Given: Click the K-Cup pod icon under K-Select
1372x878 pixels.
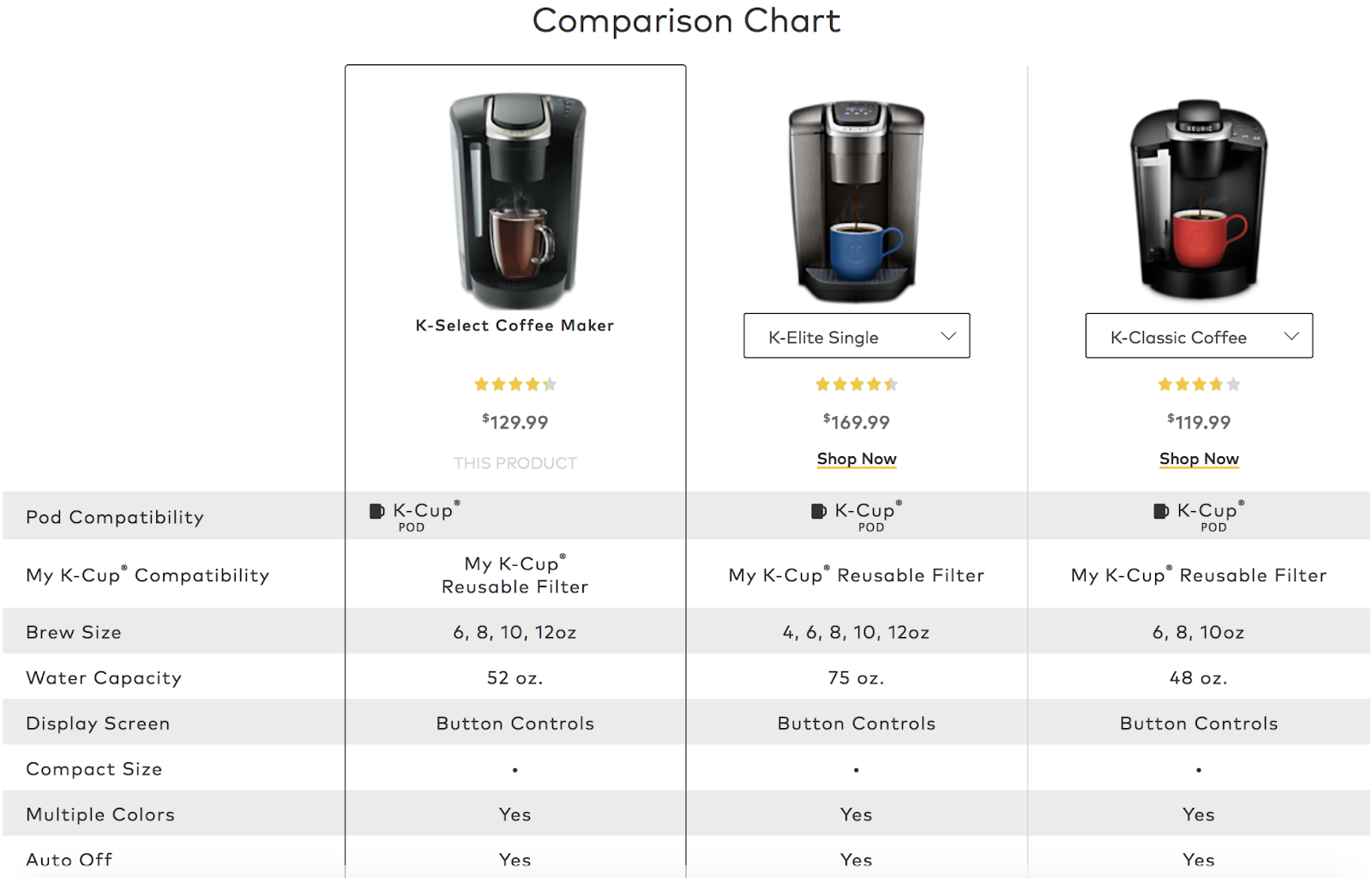Looking at the screenshot, I should (x=376, y=511).
